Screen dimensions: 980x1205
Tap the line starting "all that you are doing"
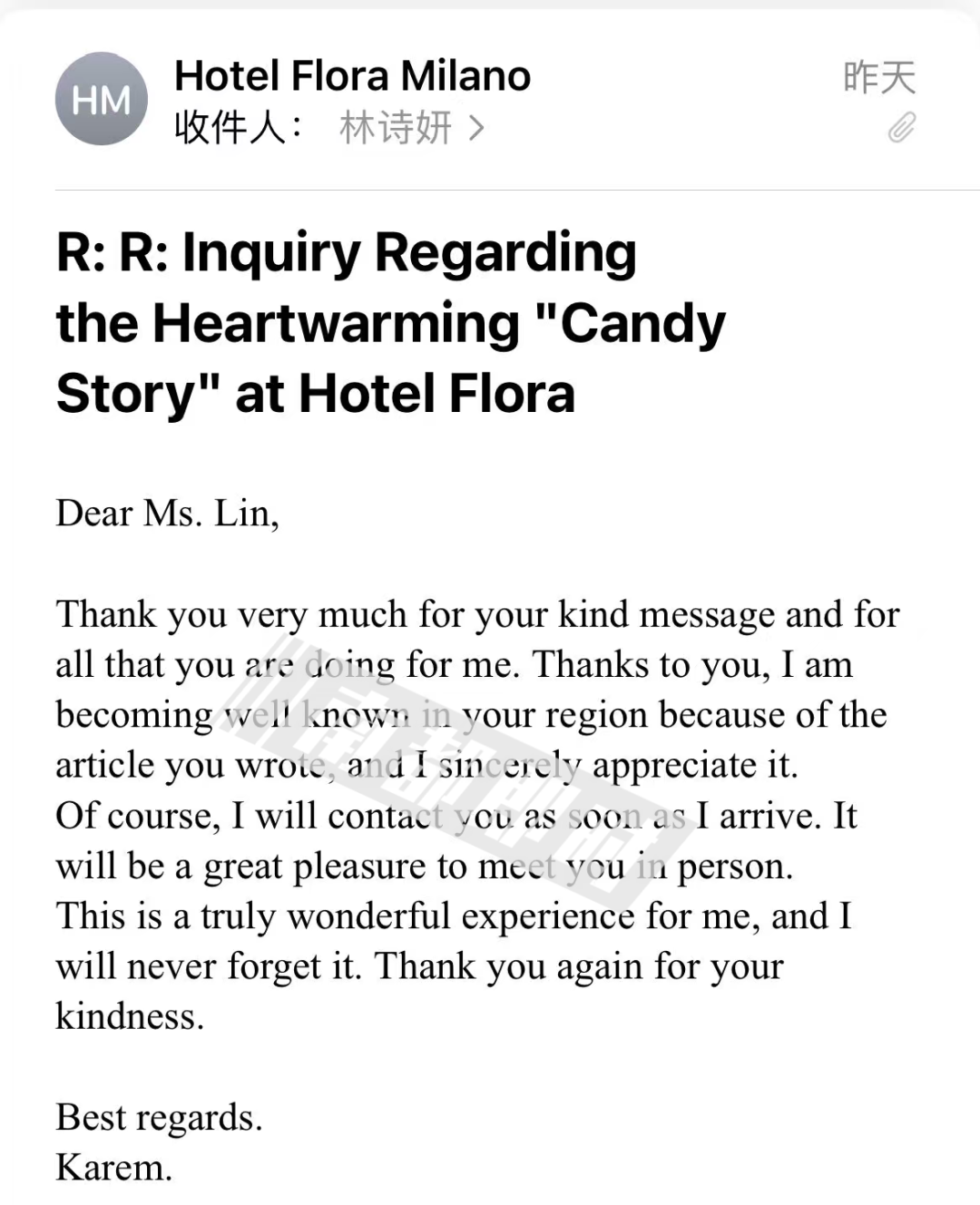(x=454, y=665)
